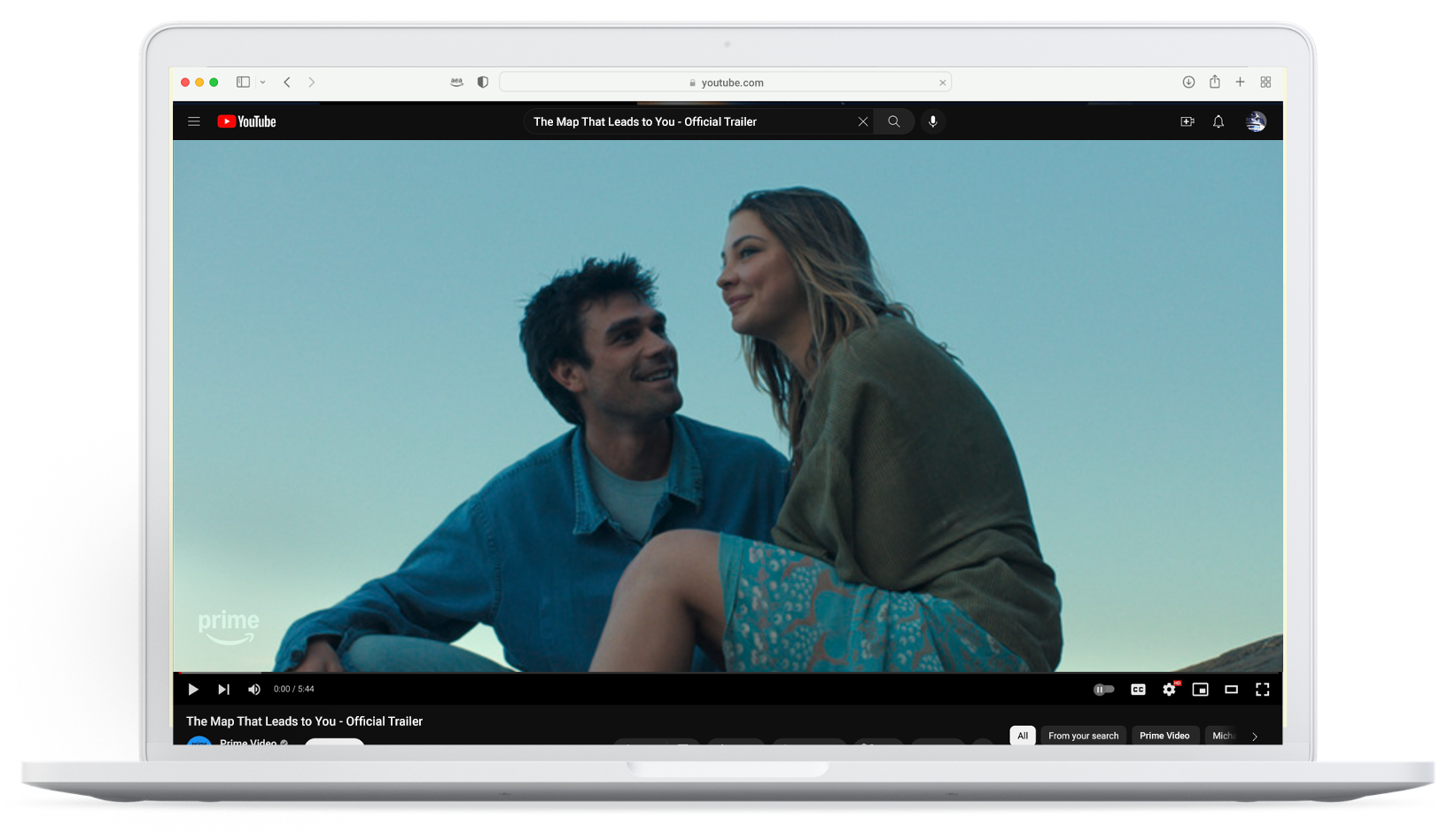The height and width of the screenshot is (834, 1456).
Task: Select the All filter chip
Action: click(x=1023, y=736)
